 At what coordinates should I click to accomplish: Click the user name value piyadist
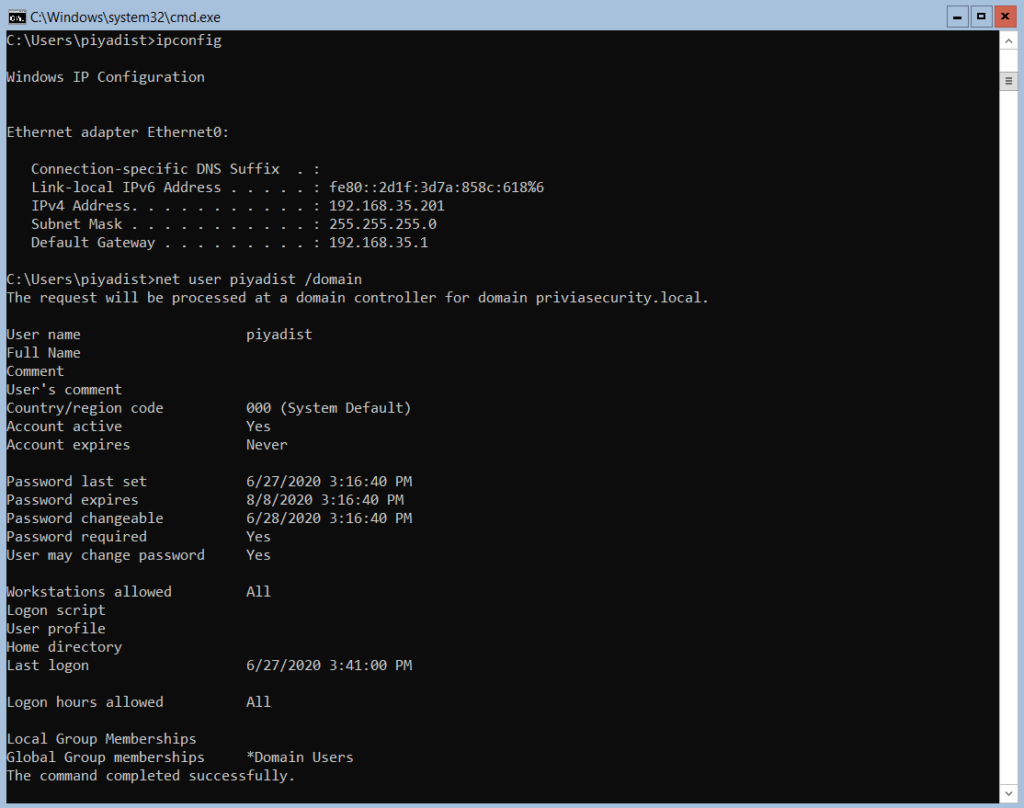pos(279,334)
